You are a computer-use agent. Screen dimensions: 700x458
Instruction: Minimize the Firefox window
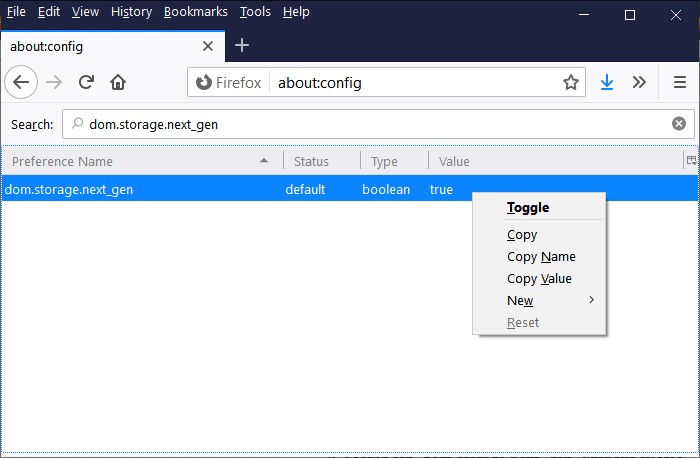(583, 15)
